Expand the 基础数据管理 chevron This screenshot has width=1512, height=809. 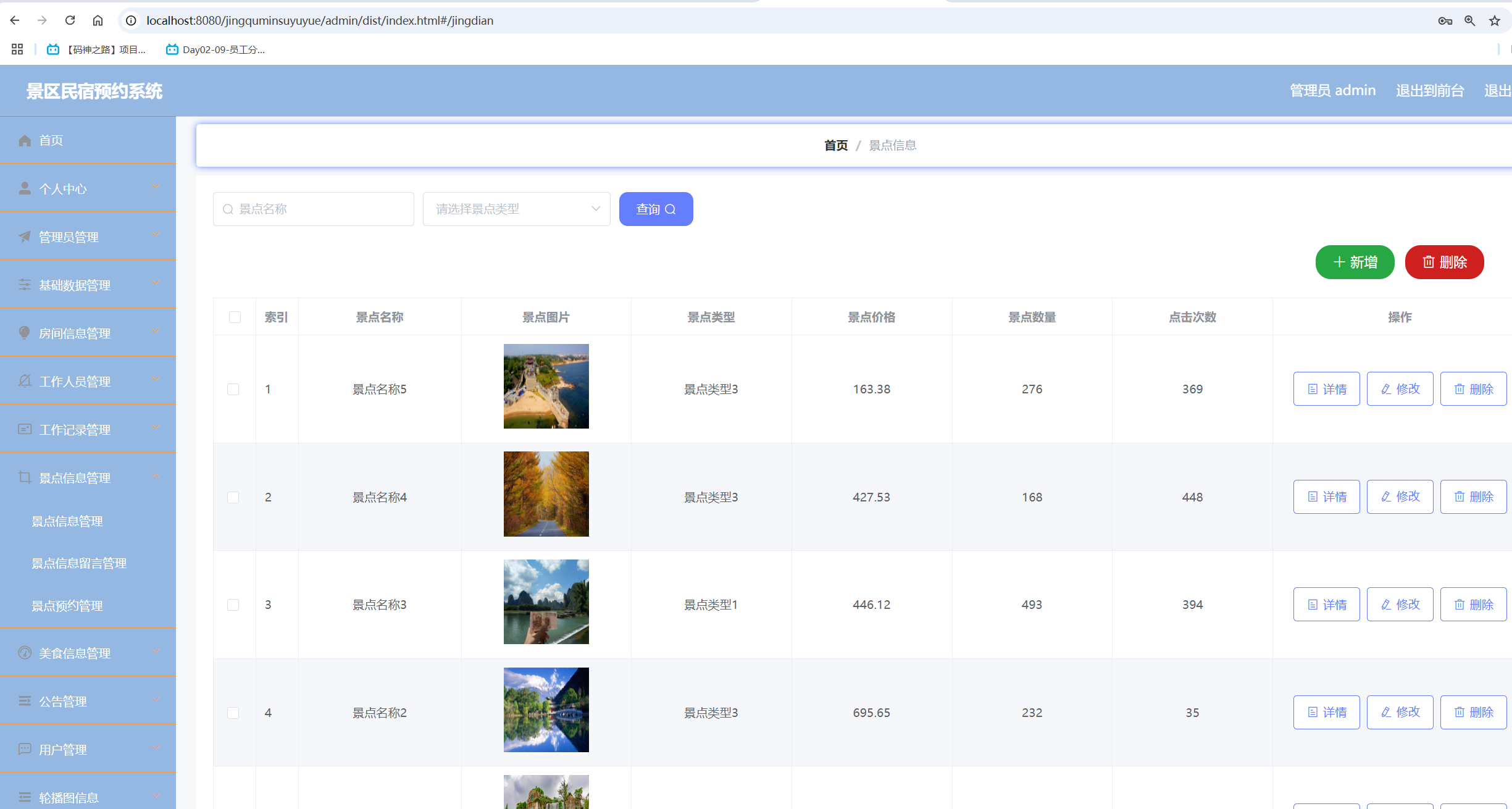point(156,283)
